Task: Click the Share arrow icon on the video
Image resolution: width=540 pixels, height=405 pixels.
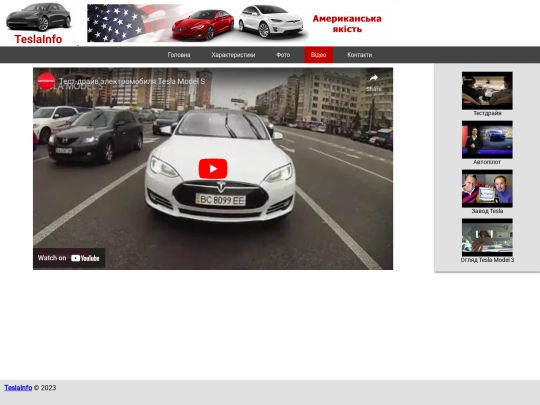Action: 374,79
